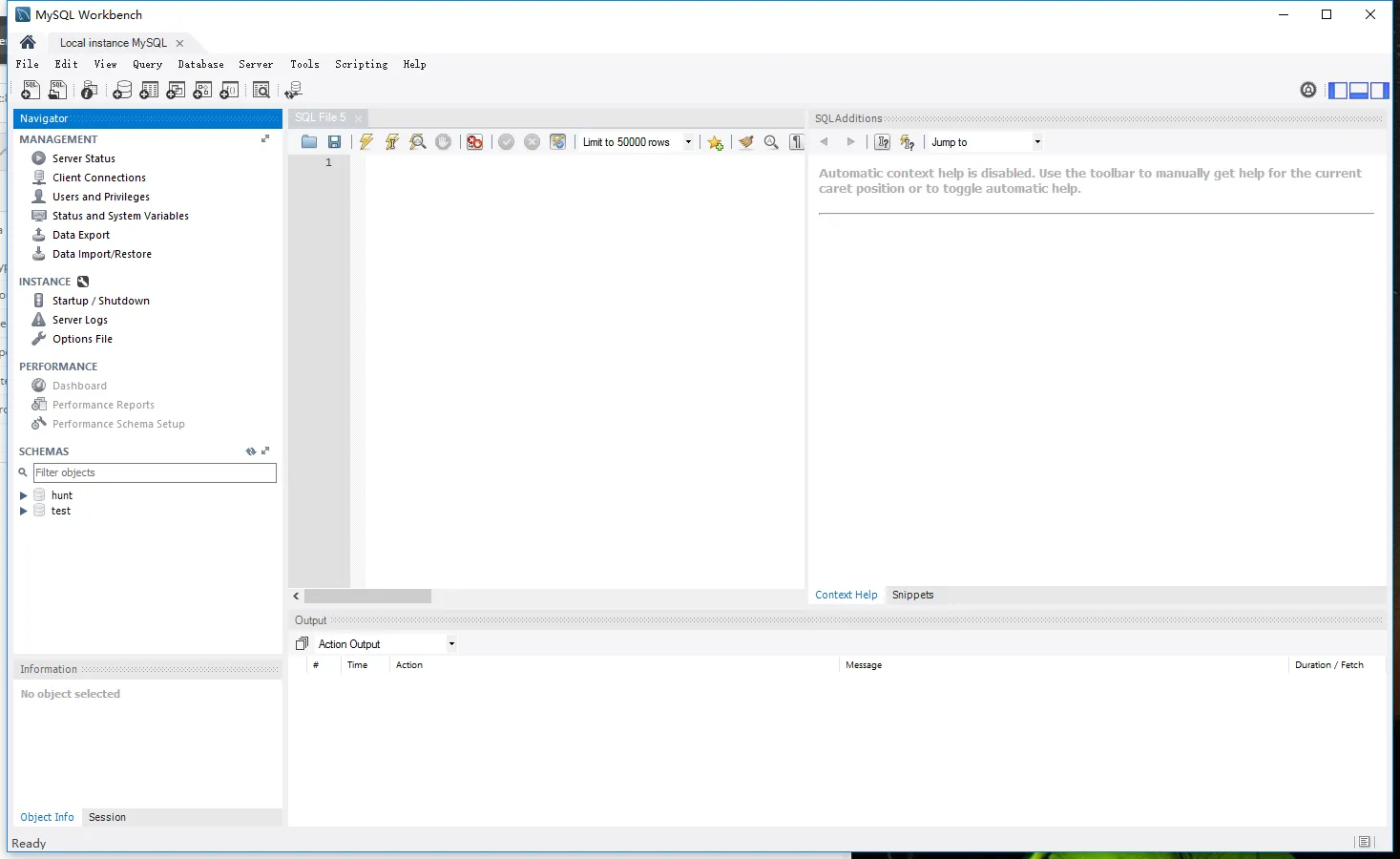
Task: Open Client Connections
Action: coord(99,178)
